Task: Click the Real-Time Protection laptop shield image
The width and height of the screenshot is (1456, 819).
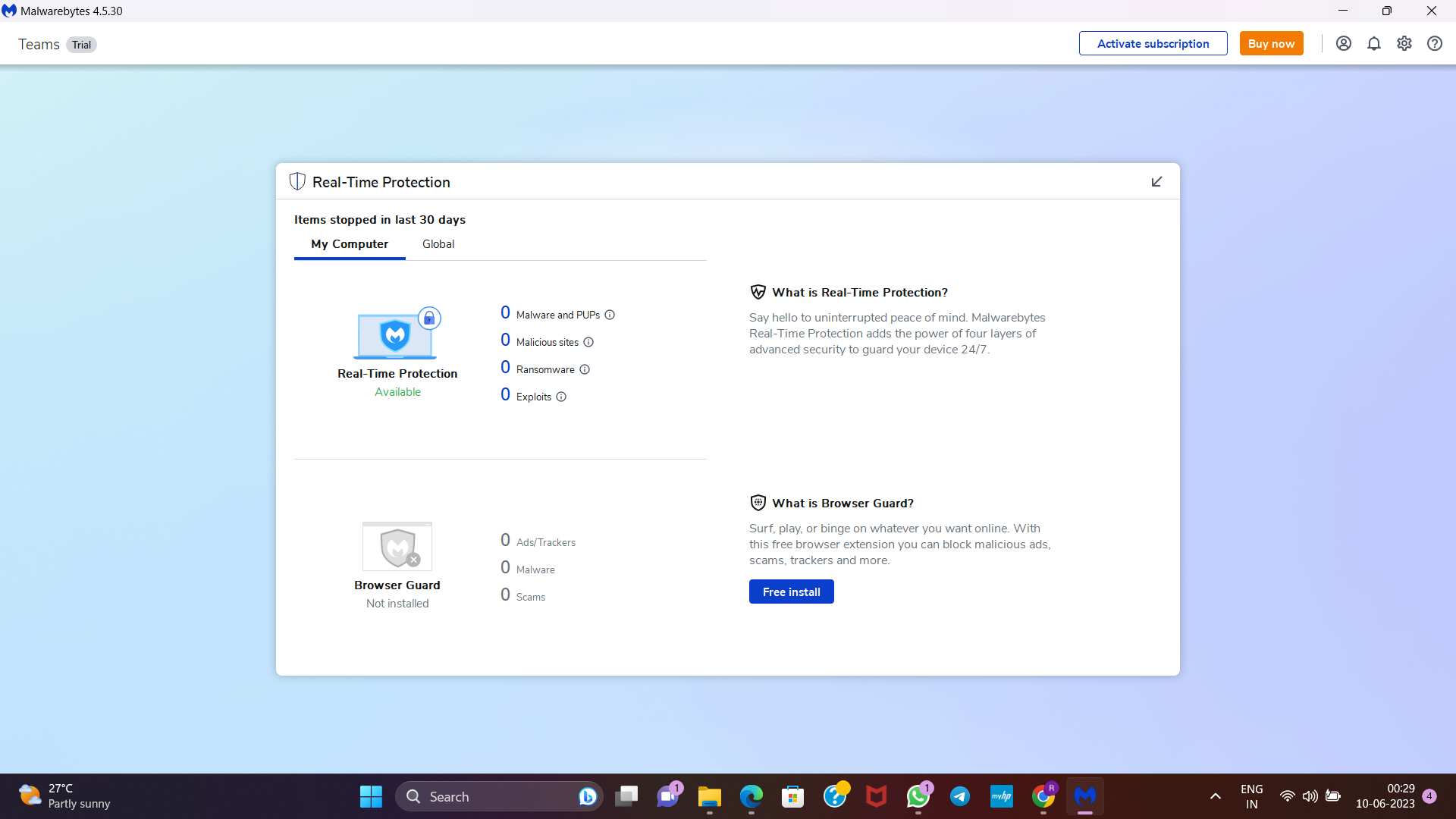Action: pyautogui.click(x=397, y=334)
